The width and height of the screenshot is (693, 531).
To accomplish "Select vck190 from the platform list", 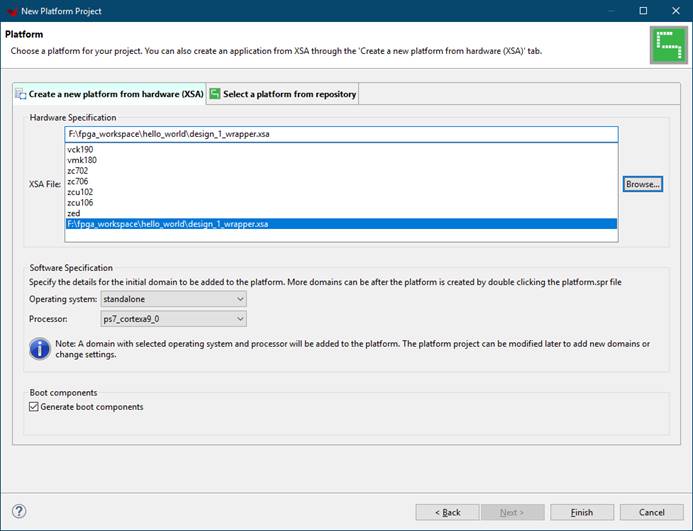I will [81, 149].
